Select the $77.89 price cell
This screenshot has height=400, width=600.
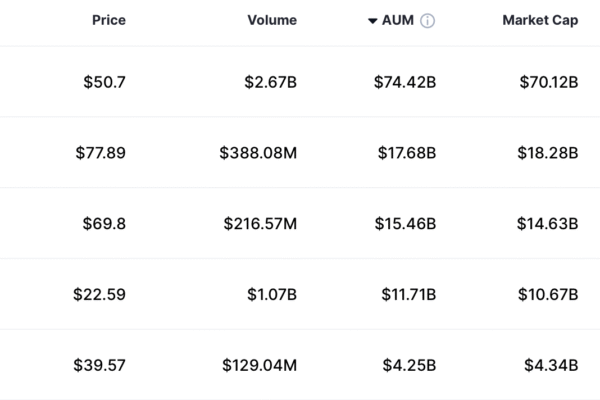[x=100, y=152]
